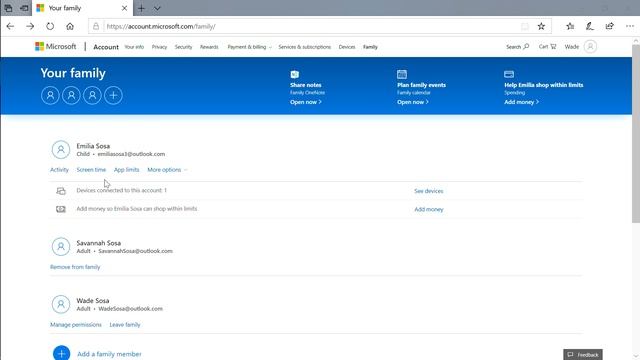Click See devices link
Screen dimensions: 640x360
pyautogui.click(x=429, y=191)
